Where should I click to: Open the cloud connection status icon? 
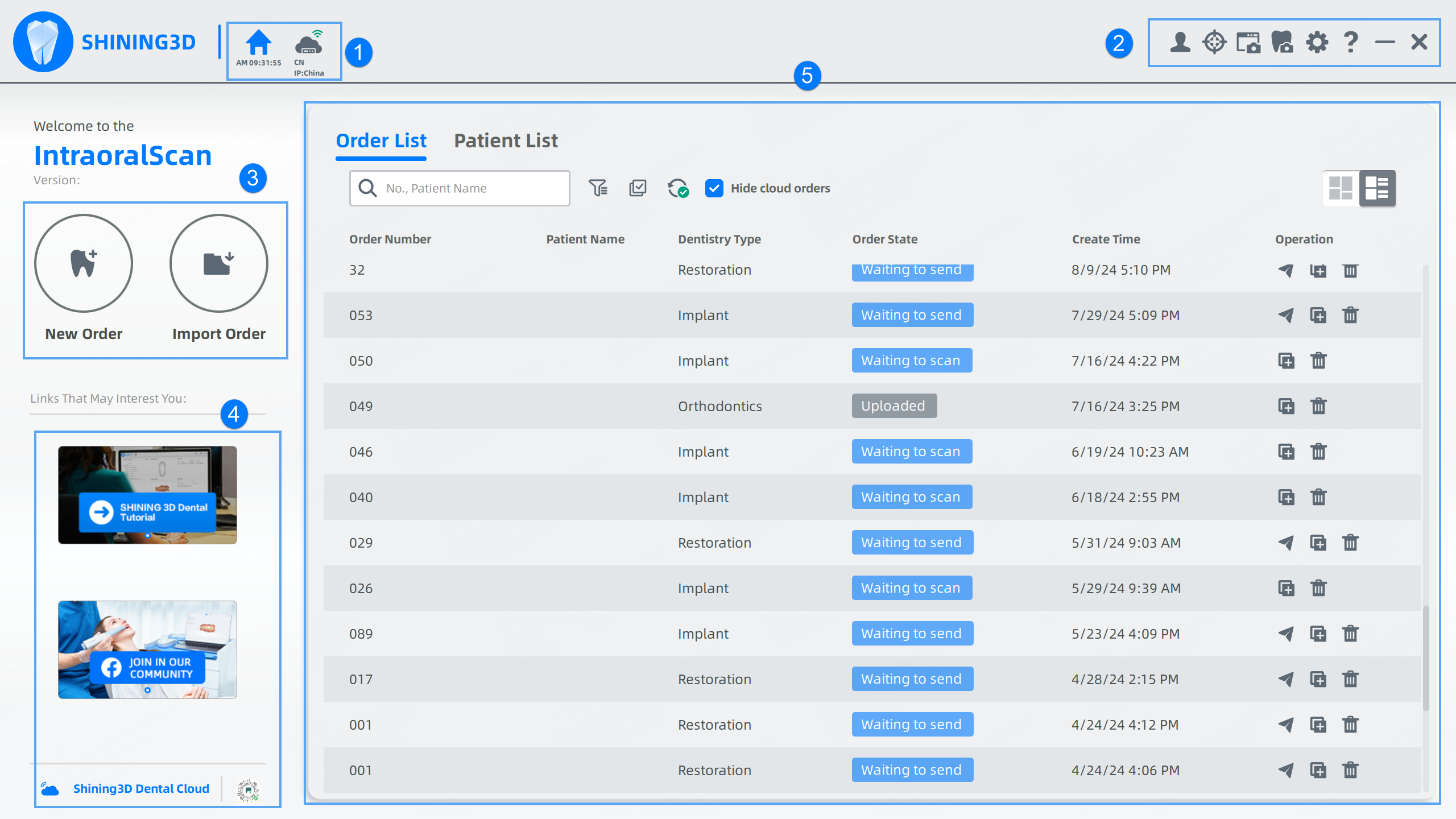click(x=309, y=43)
